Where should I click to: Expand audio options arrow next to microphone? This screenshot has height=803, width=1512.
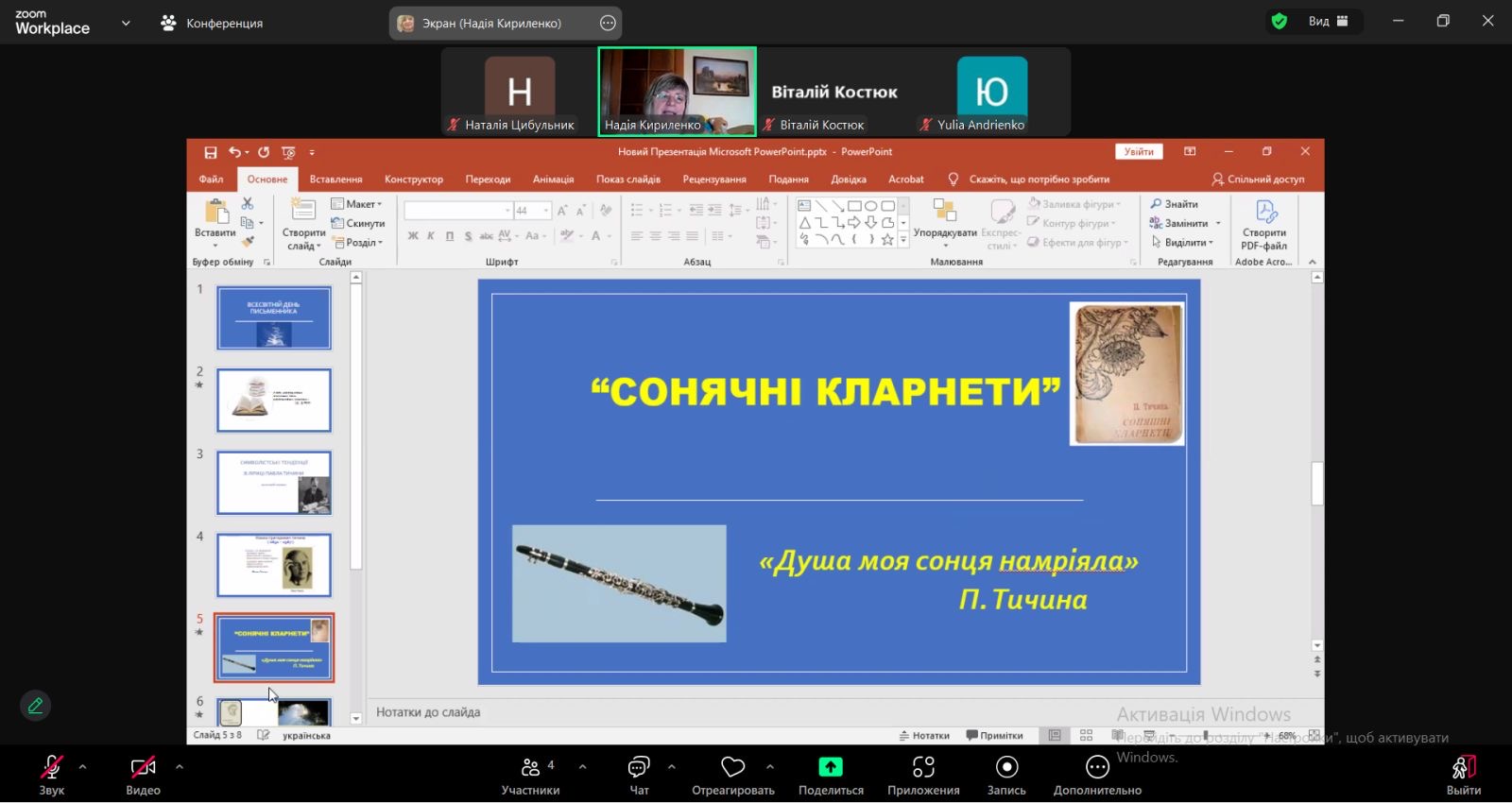tap(83, 767)
